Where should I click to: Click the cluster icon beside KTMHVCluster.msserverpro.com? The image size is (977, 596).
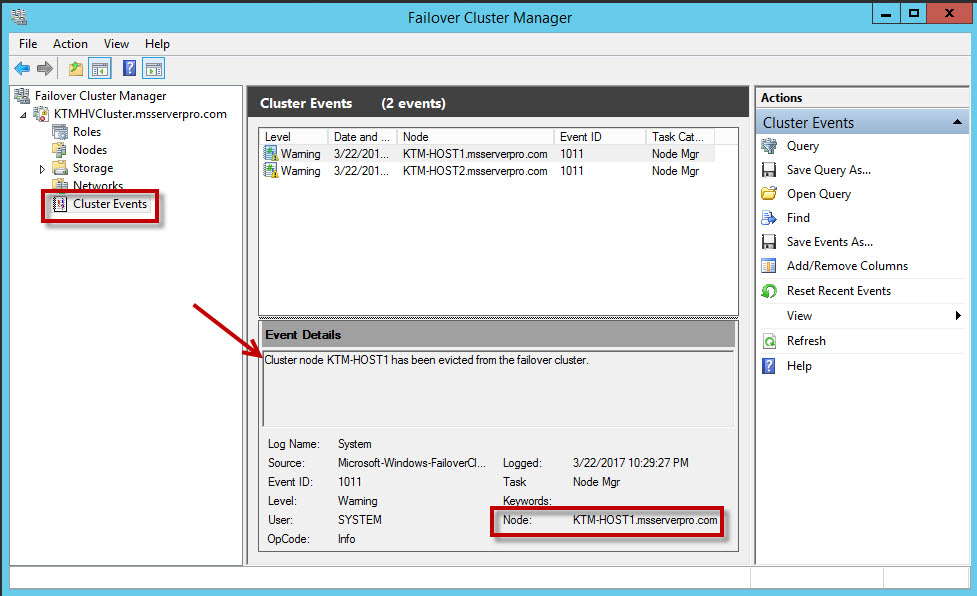41,114
